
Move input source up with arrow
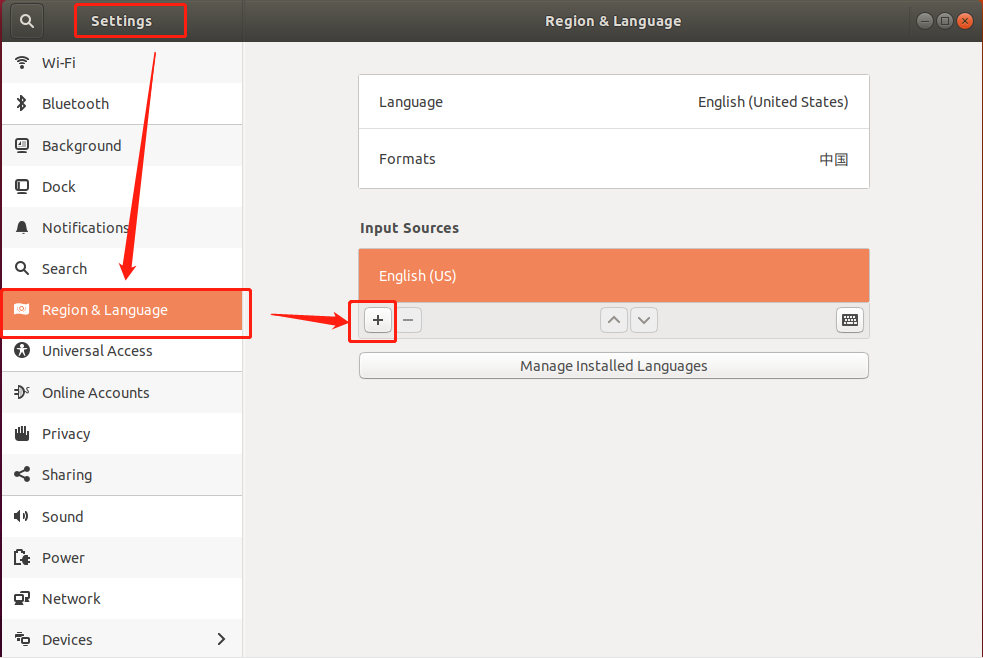(614, 320)
